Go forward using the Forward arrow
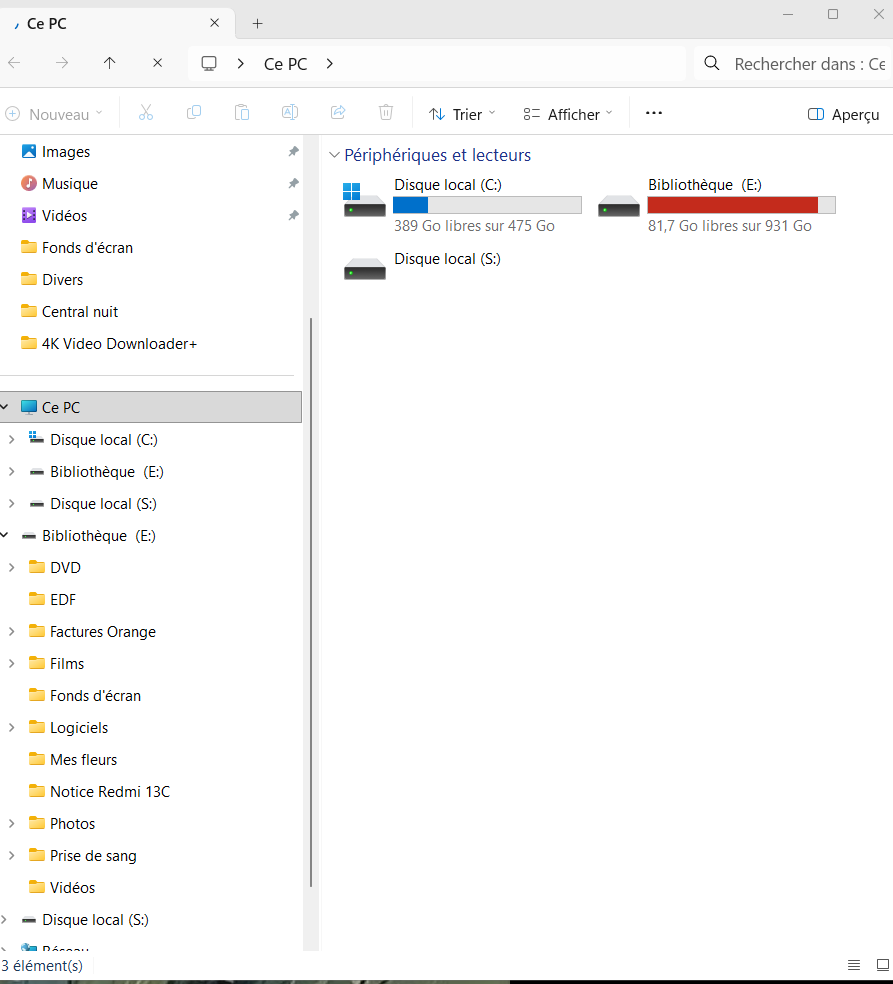 pos(61,63)
